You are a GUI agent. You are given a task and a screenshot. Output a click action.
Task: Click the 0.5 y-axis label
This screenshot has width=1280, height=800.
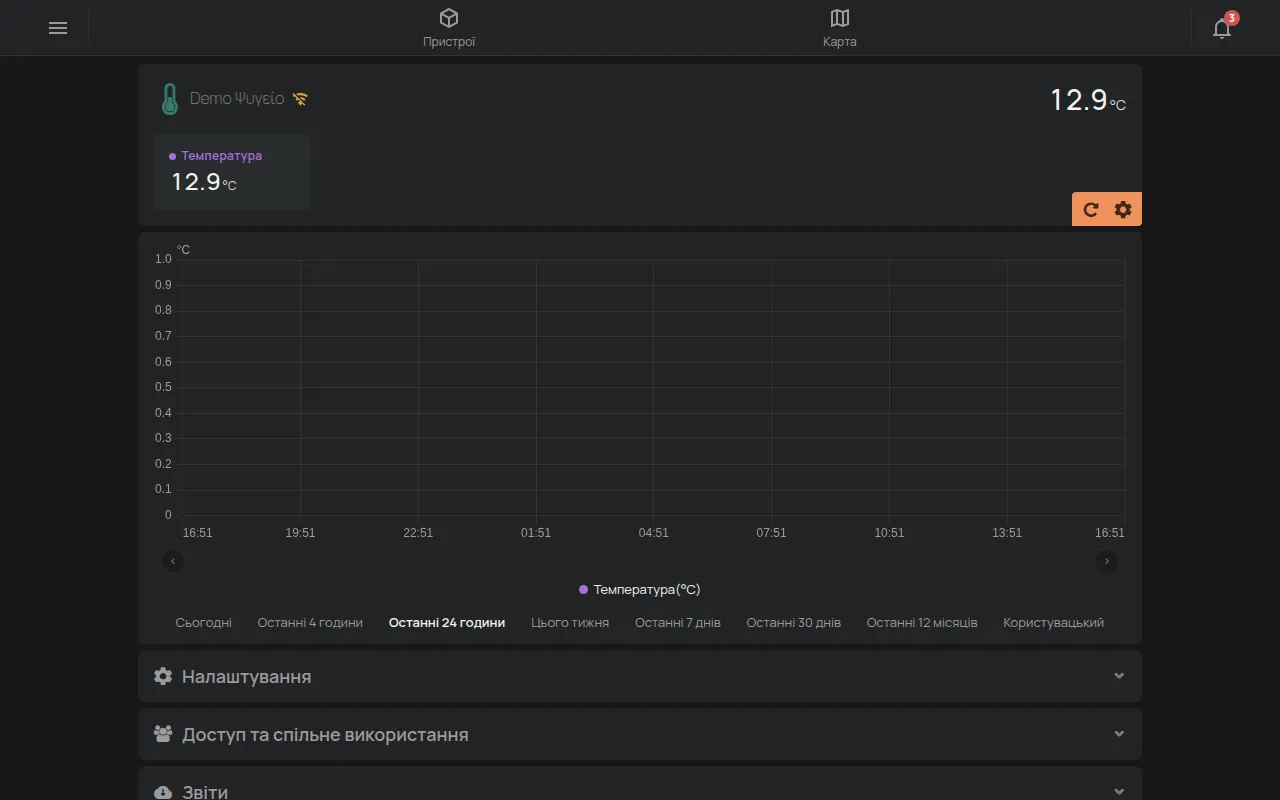[x=163, y=387]
